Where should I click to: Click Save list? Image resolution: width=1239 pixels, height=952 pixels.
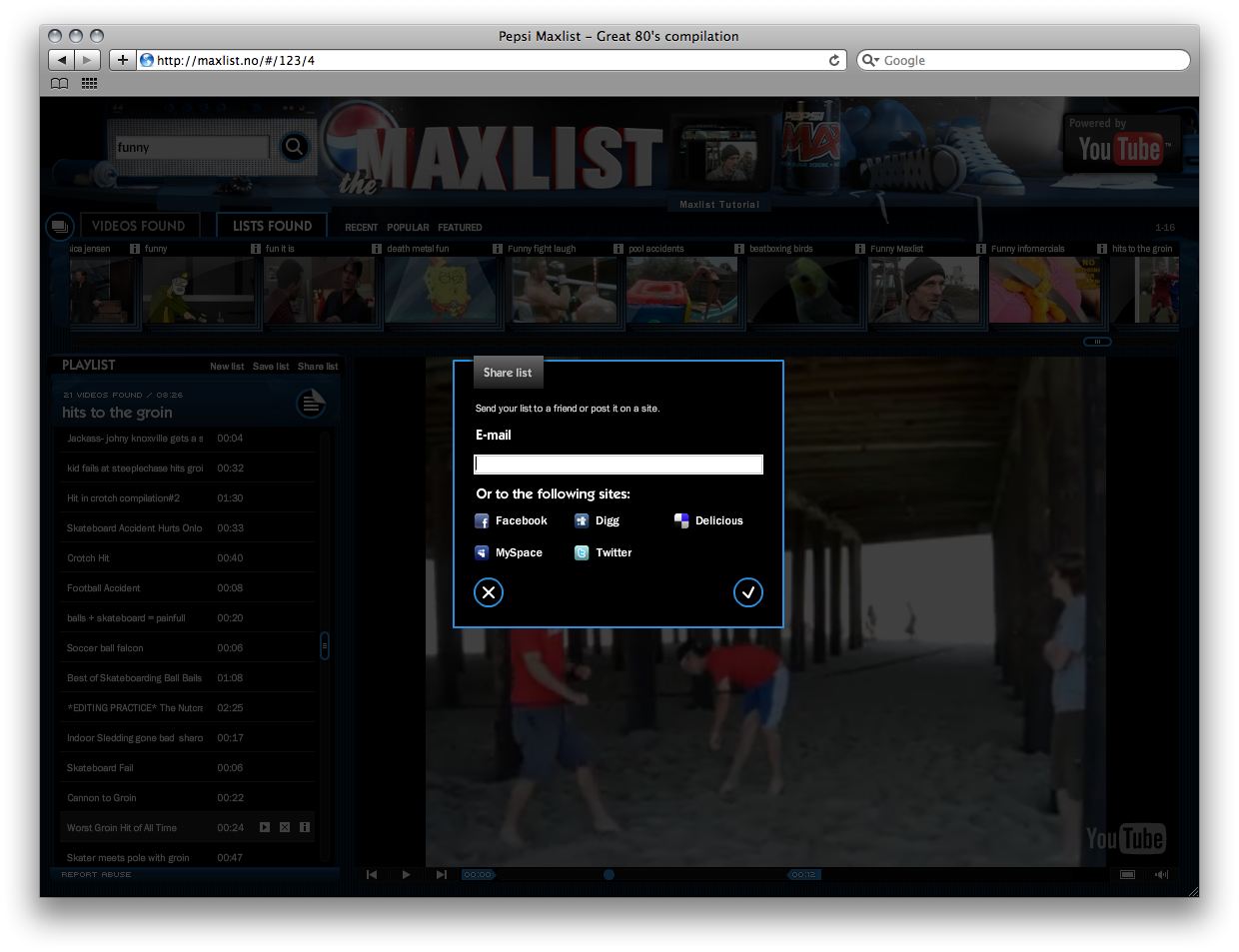coord(271,367)
